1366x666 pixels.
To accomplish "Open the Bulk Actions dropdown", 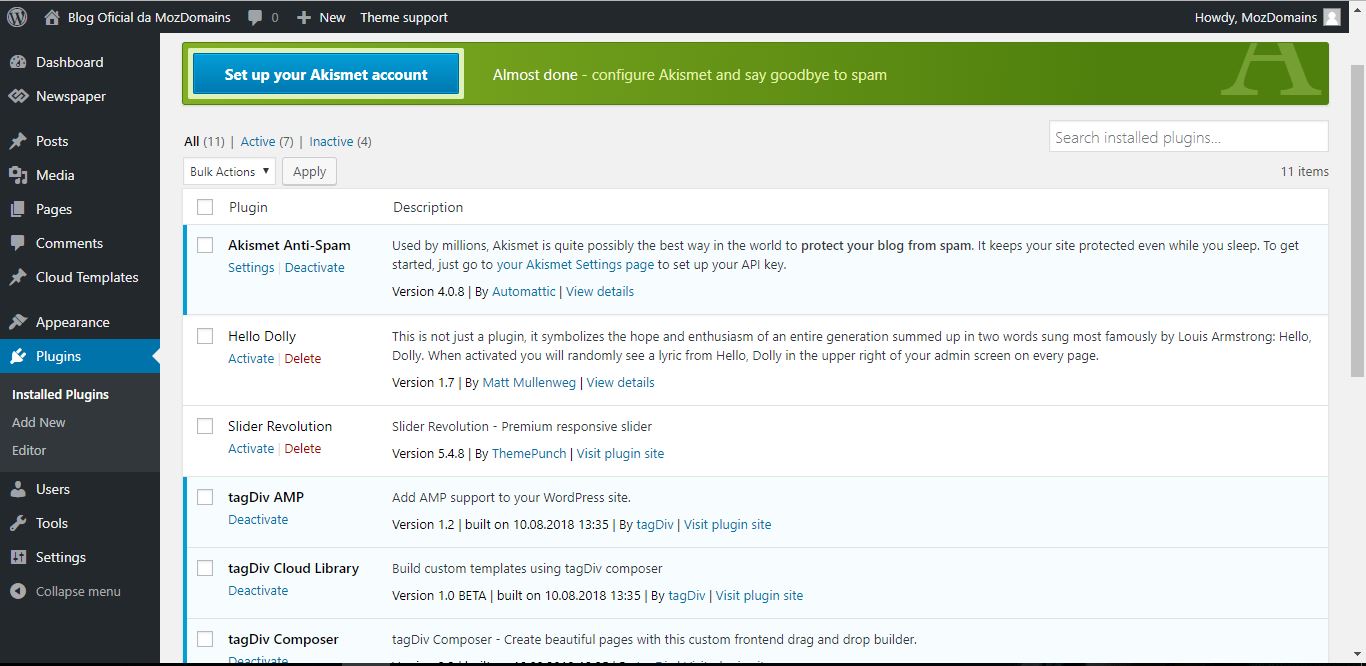I will (x=230, y=171).
